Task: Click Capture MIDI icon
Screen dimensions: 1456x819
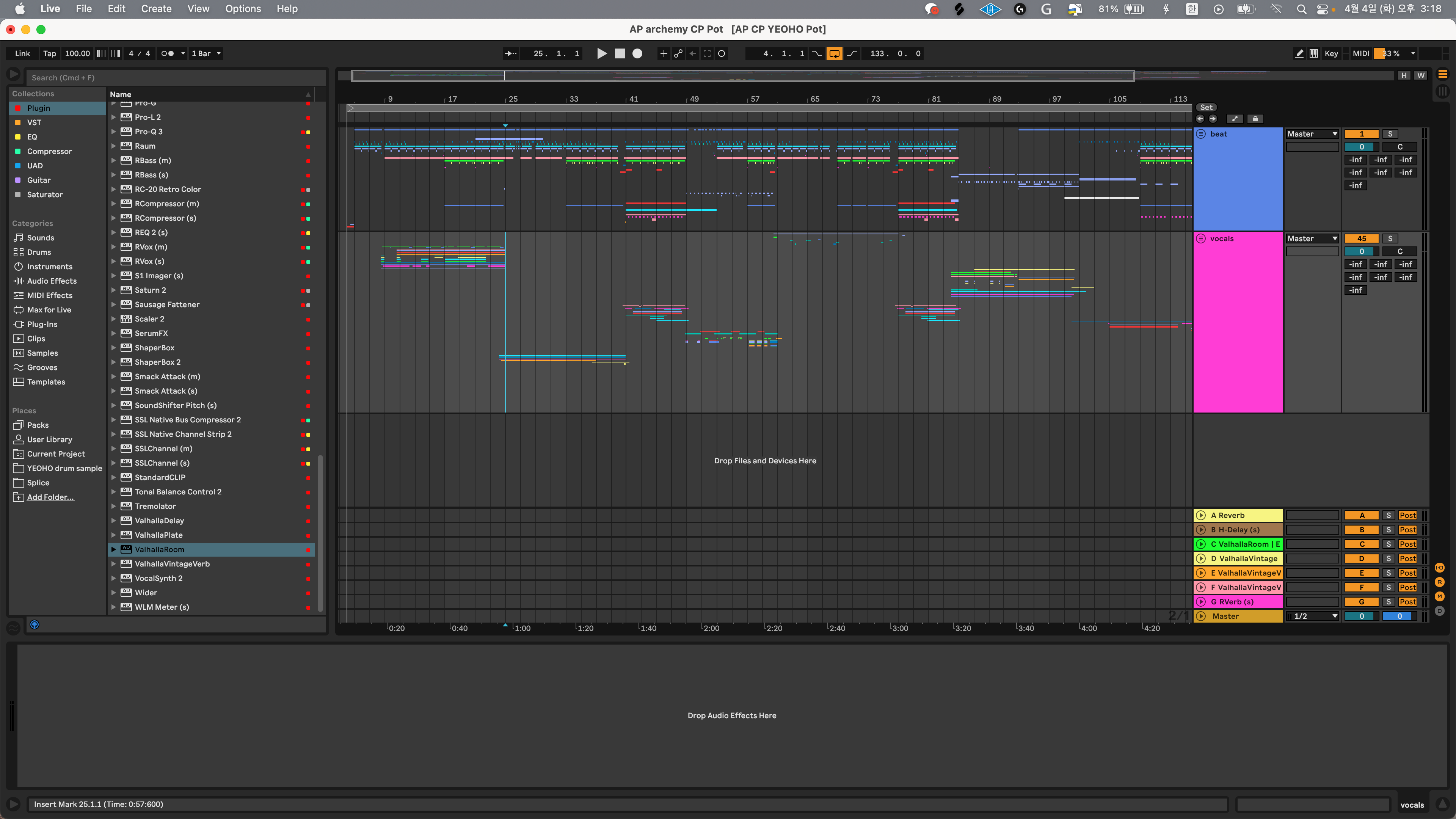Action: [x=707, y=54]
